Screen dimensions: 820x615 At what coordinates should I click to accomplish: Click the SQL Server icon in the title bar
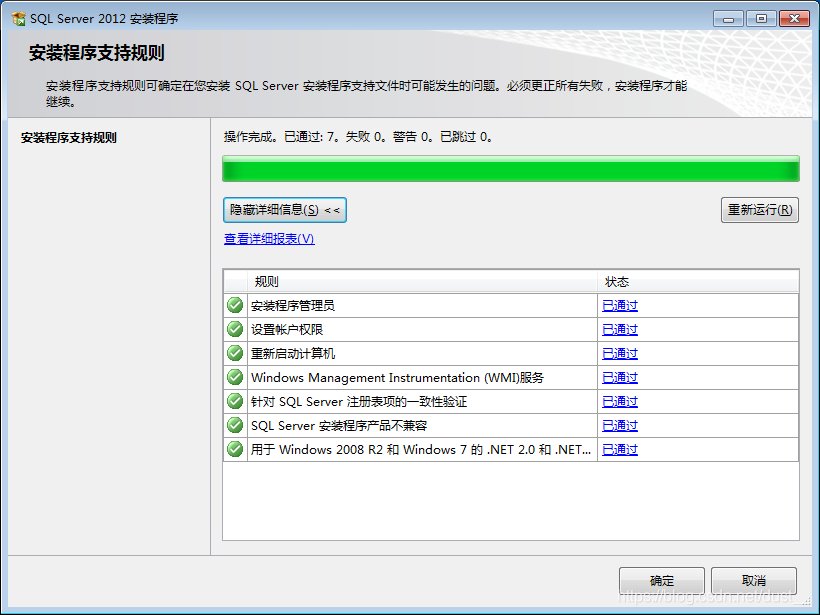tap(16, 17)
